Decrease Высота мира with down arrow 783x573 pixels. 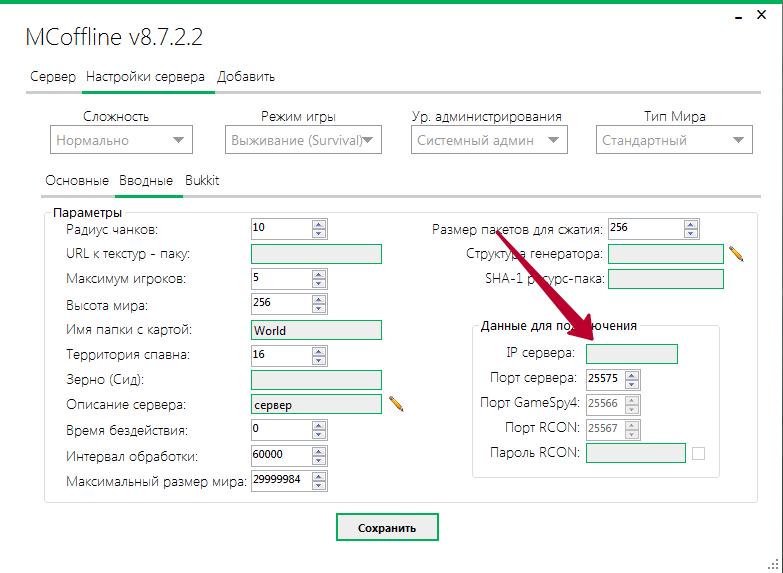coord(319,308)
